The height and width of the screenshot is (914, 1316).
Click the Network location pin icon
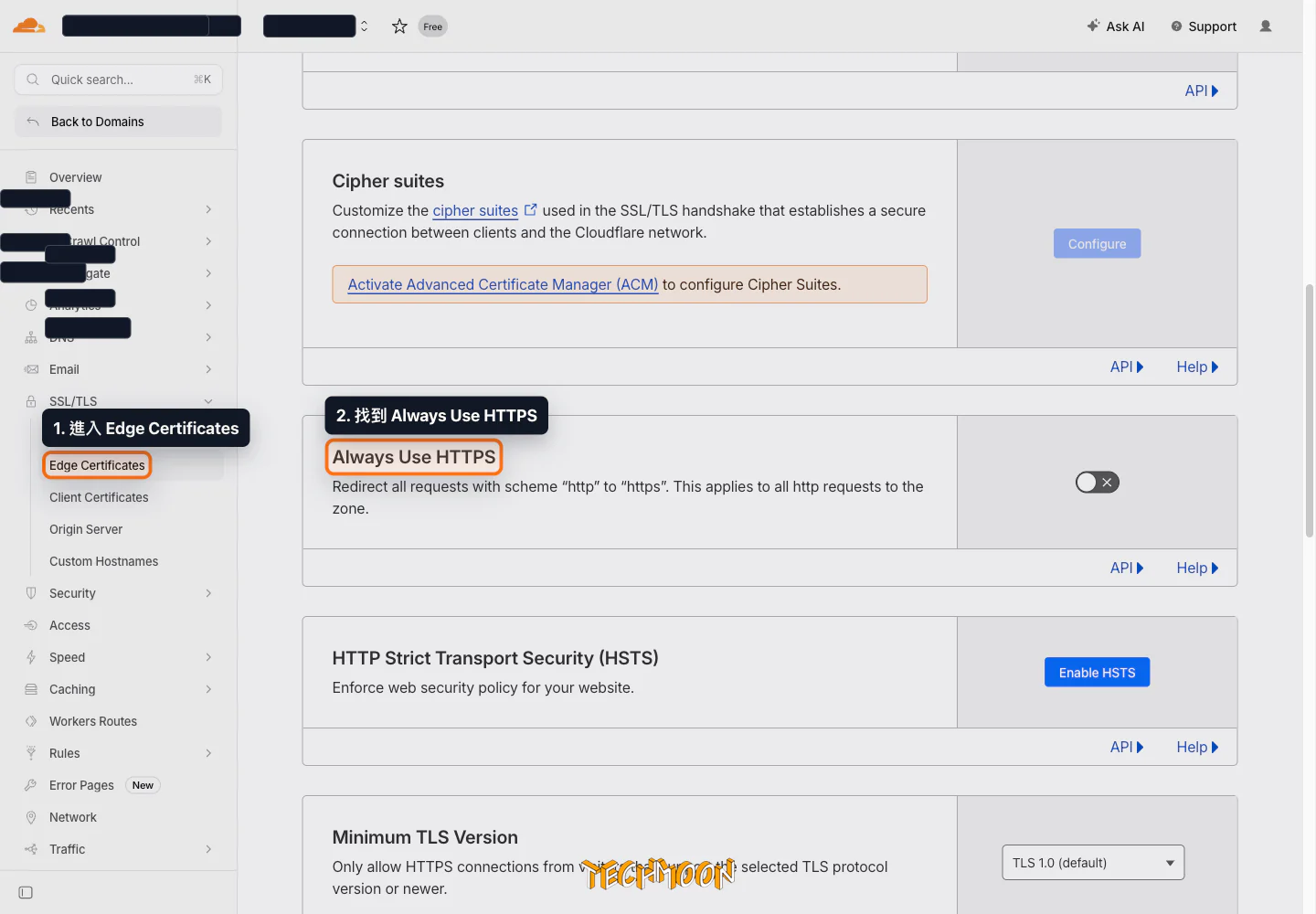click(x=31, y=817)
